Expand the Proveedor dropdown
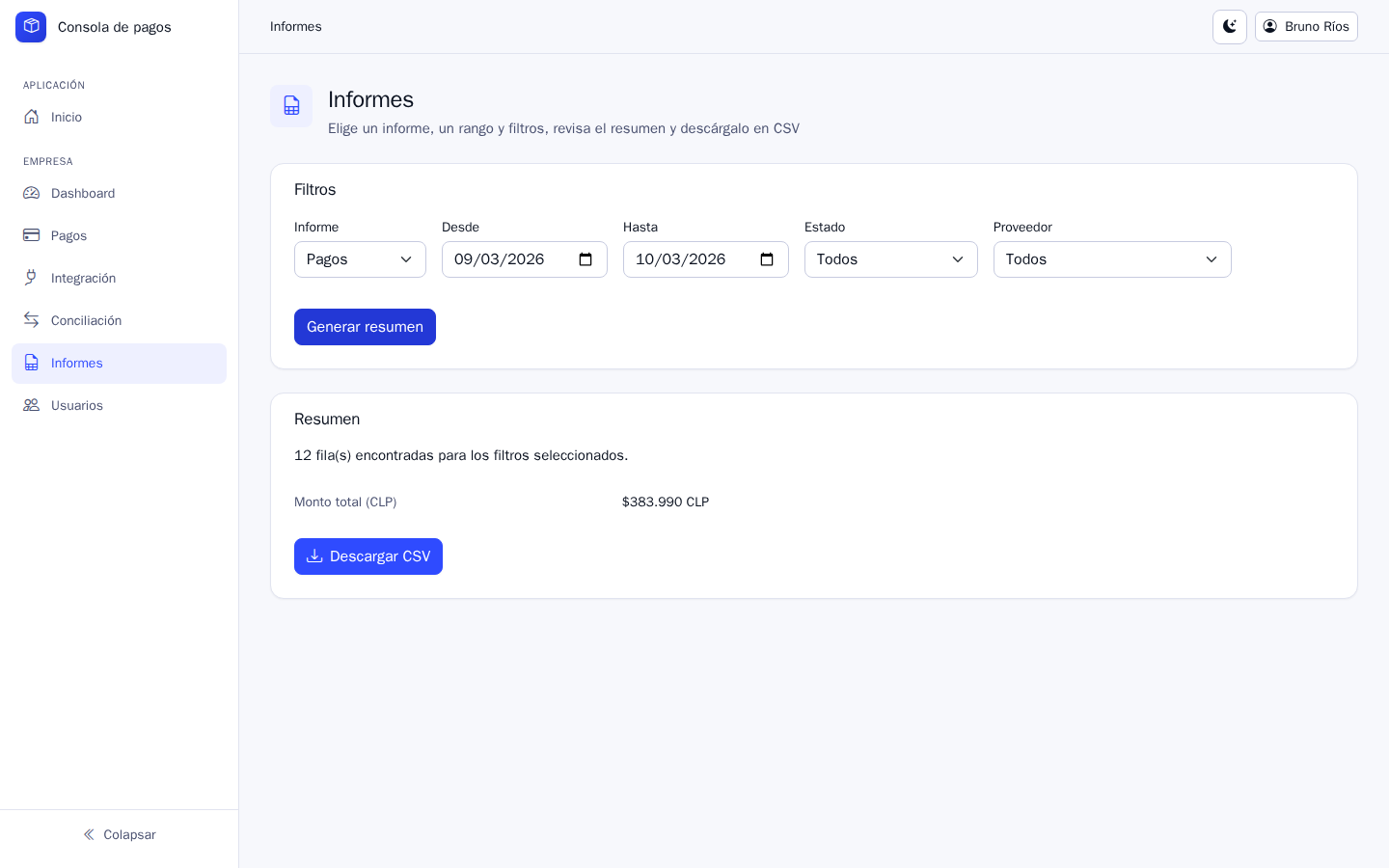This screenshot has height=868, width=1389. [1112, 259]
